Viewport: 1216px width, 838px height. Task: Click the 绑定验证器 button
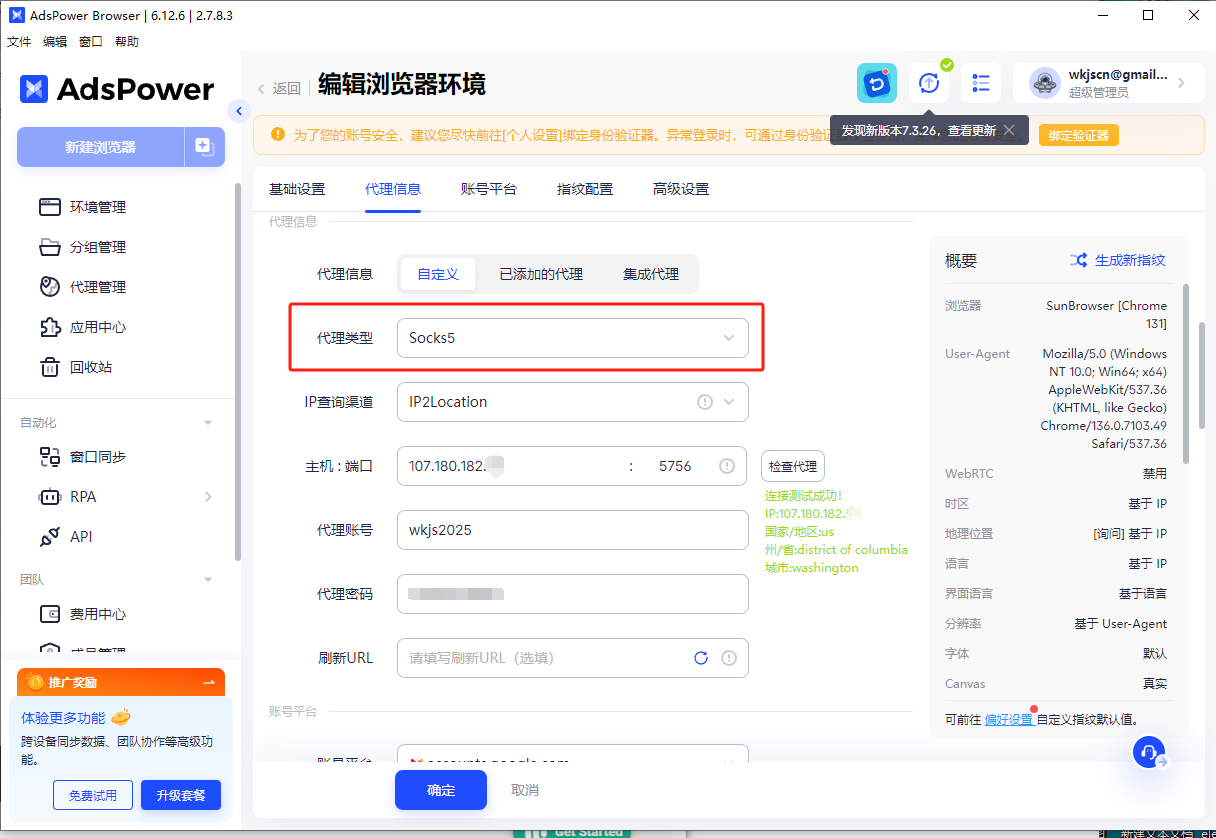point(1079,135)
